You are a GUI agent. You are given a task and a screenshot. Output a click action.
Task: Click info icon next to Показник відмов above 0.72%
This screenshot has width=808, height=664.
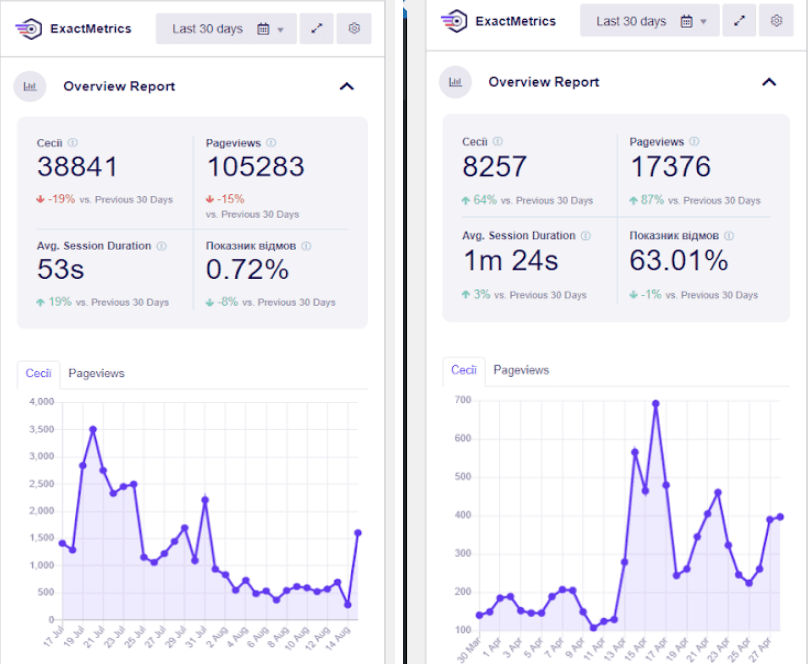point(306,246)
